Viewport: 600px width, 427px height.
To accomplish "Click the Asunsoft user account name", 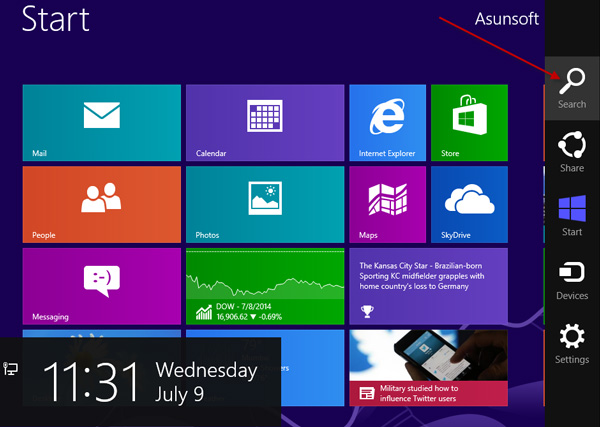I will point(507,19).
